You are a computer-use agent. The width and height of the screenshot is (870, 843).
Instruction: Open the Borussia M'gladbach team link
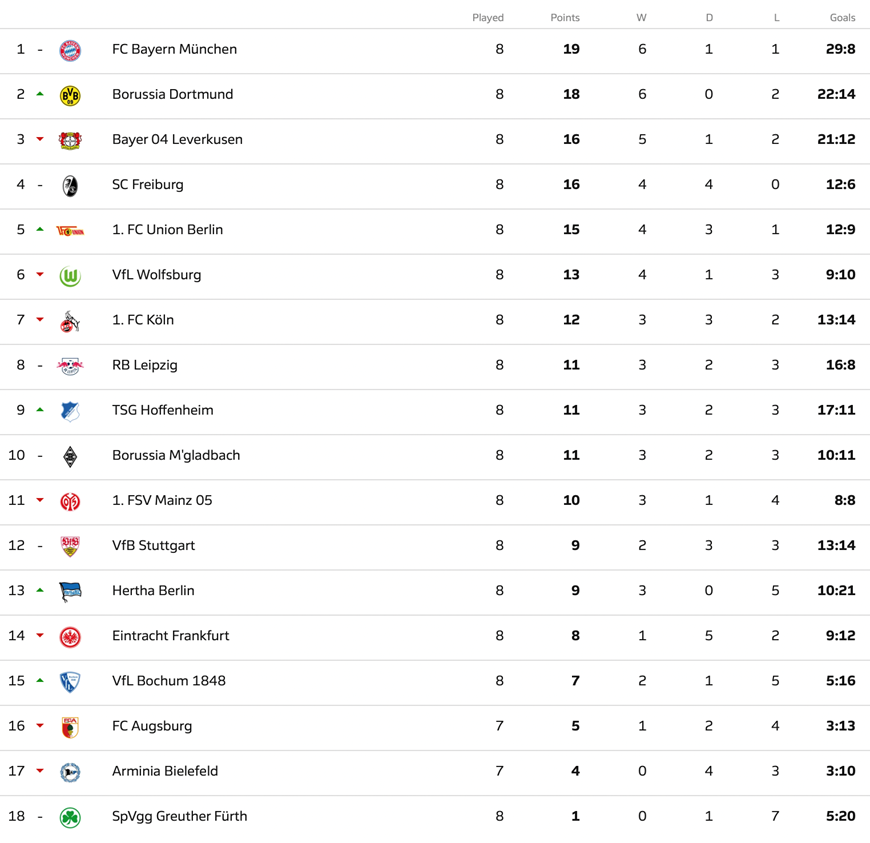click(176, 455)
